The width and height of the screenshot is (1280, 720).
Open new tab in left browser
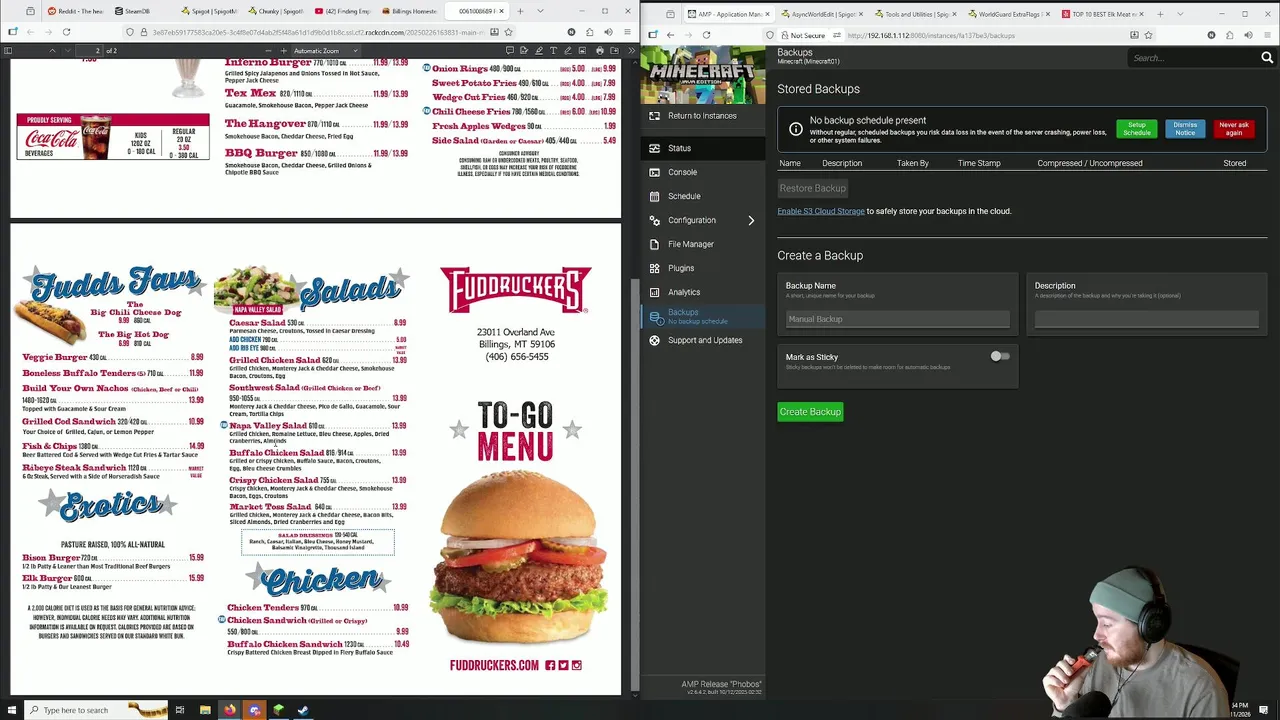520,12
